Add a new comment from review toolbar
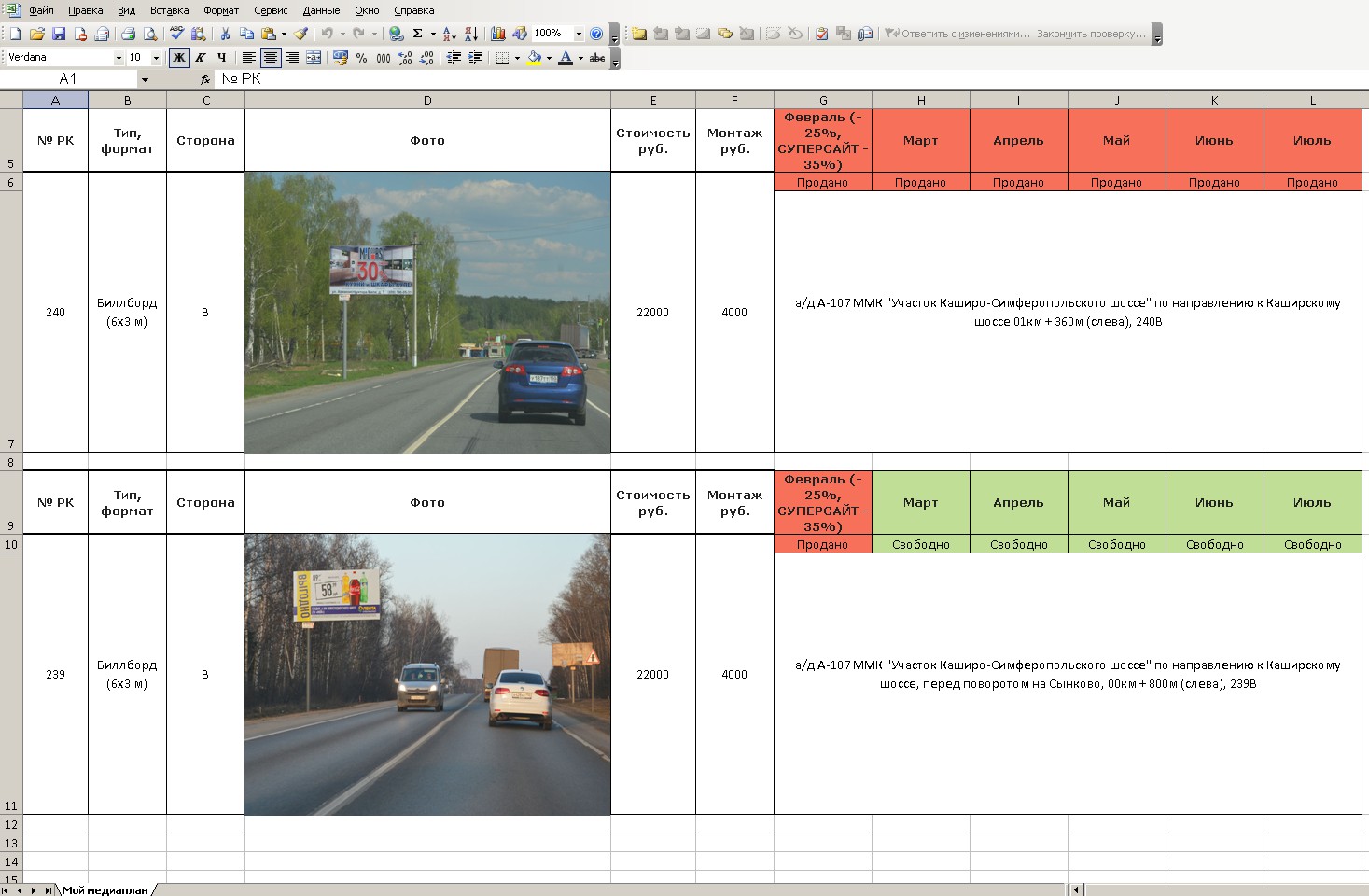The height and width of the screenshot is (896, 1369). [x=639, y=34]
